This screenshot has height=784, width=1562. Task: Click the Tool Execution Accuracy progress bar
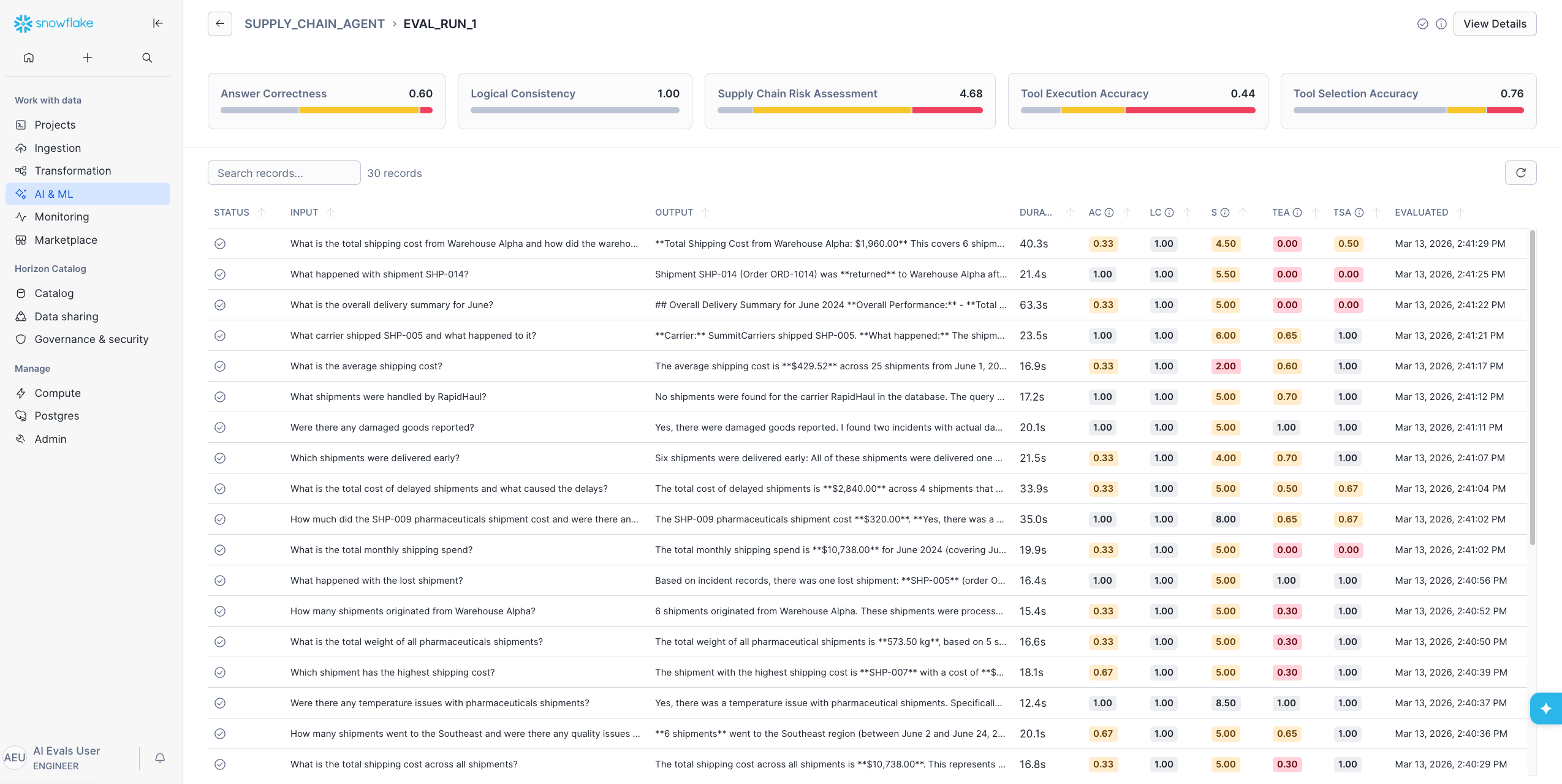tap(1137, 111)
